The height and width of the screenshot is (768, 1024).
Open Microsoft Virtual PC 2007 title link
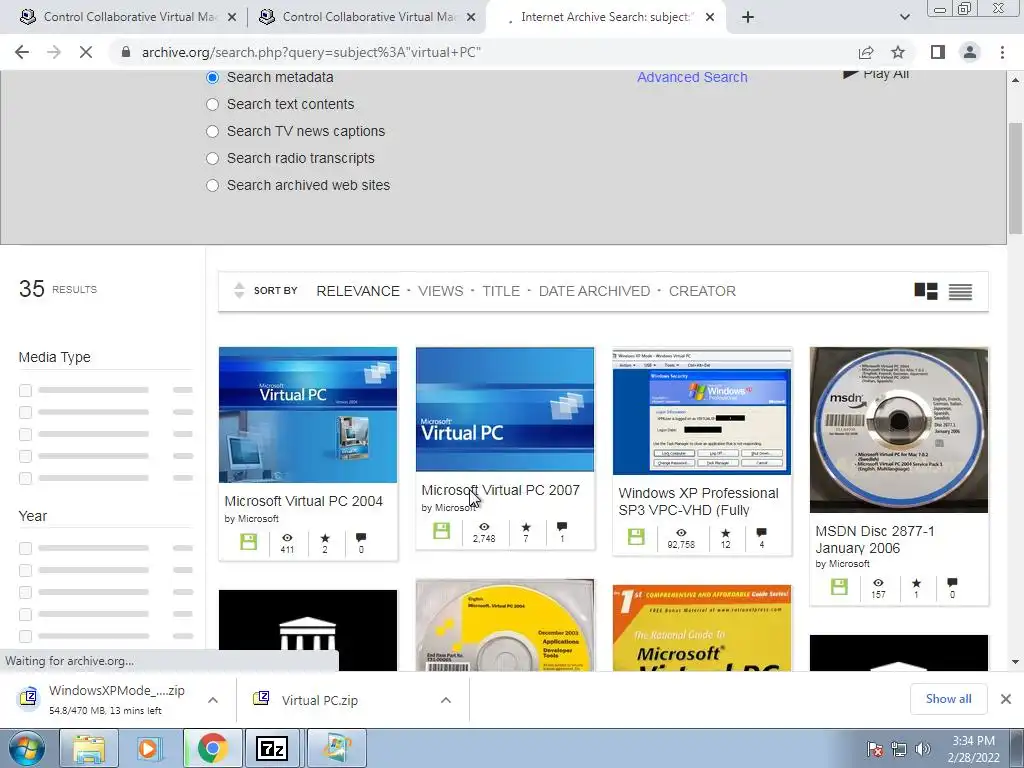[x=500, y=490]
